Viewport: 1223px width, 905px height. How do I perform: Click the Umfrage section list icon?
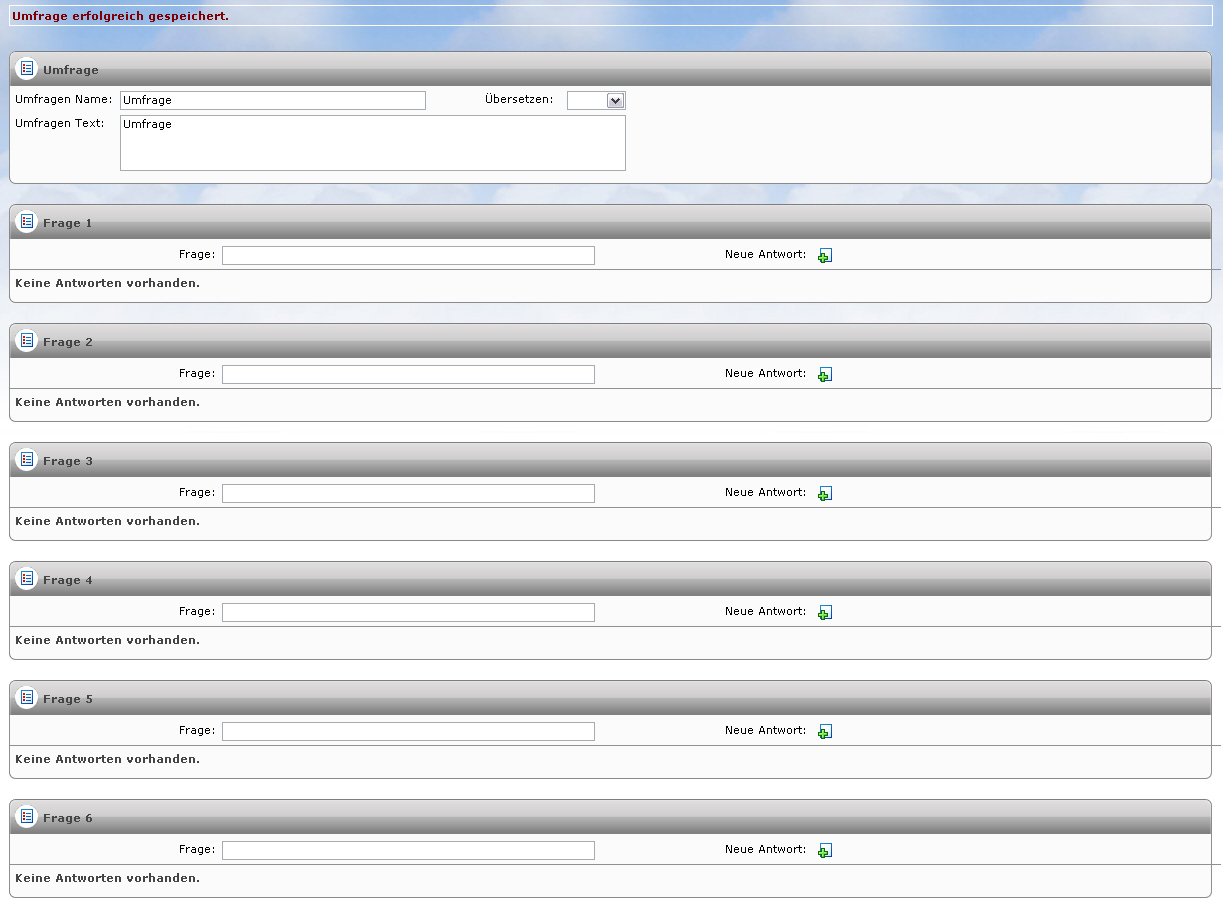27,68
